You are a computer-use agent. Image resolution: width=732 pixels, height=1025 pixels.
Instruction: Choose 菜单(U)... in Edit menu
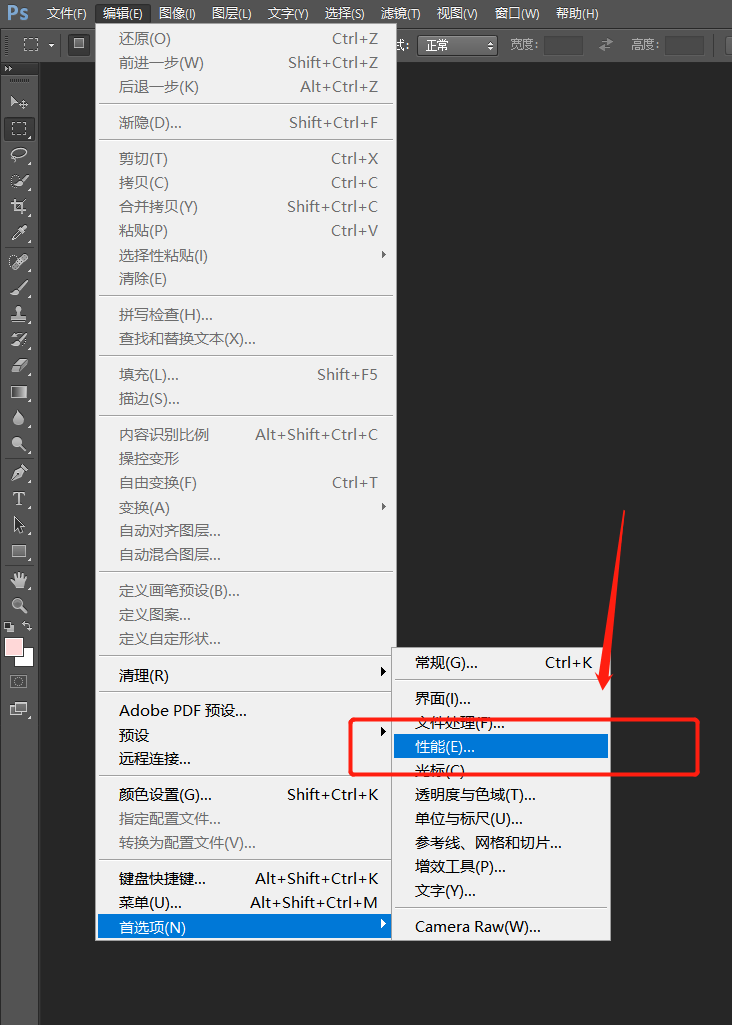244,903
